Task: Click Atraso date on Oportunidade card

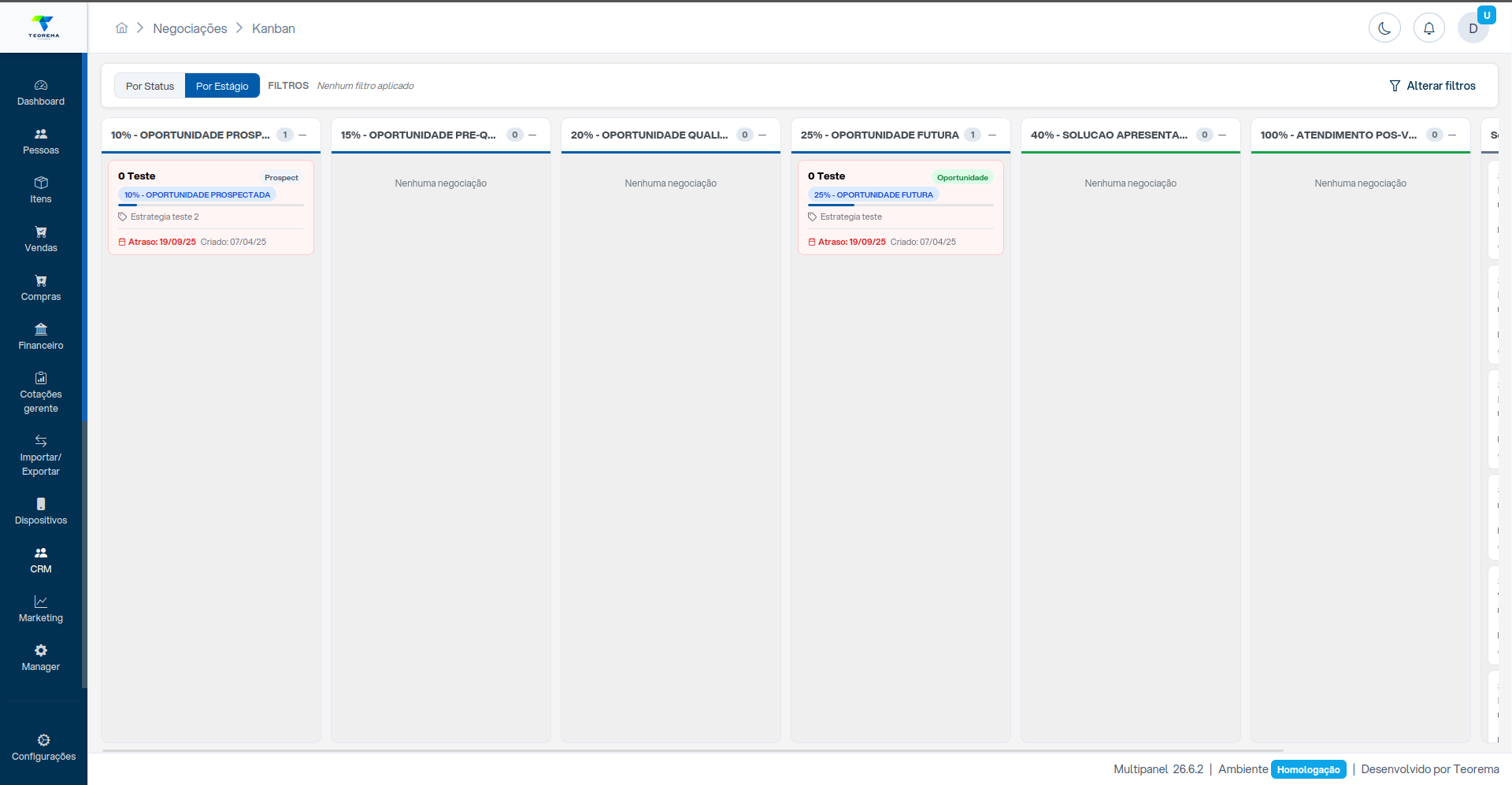Action: click(847, 242)
